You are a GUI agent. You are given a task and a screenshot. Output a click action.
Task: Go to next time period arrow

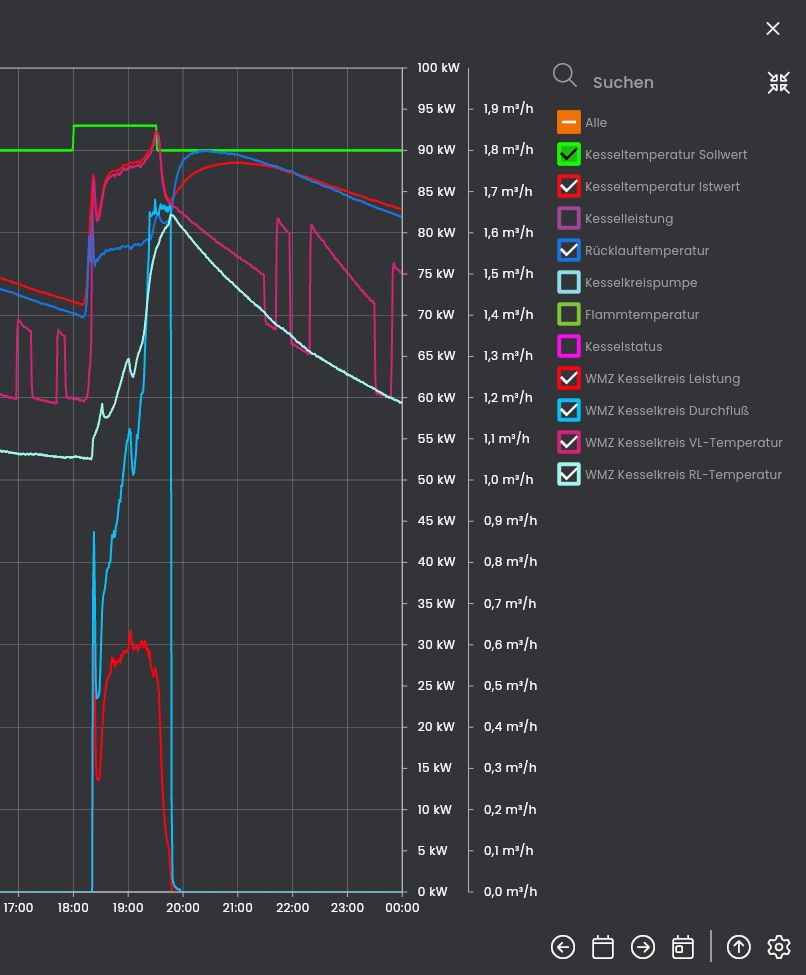(643, 947)
